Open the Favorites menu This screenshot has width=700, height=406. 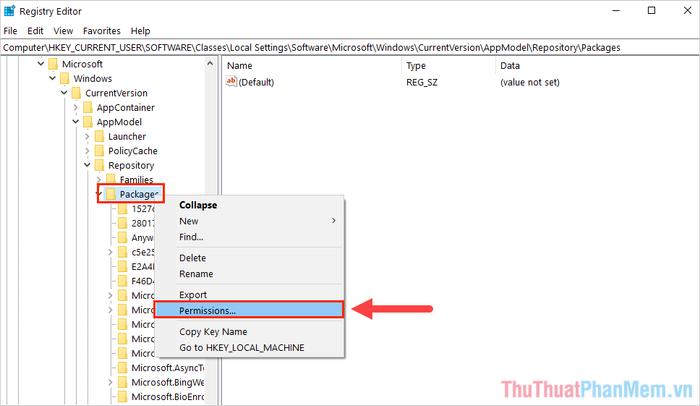click(x=102, y=31)
